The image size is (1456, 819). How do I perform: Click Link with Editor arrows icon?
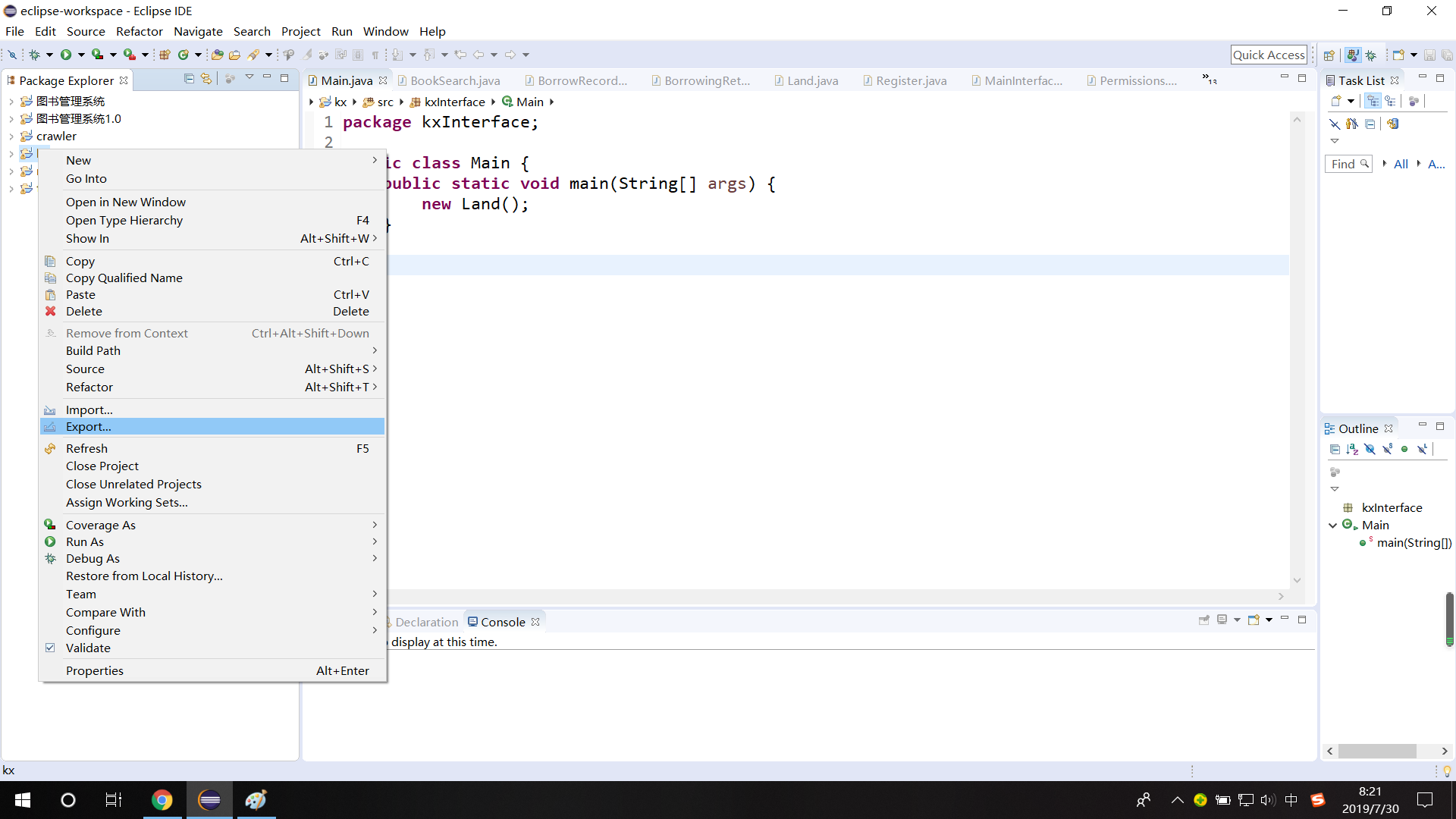206,79
